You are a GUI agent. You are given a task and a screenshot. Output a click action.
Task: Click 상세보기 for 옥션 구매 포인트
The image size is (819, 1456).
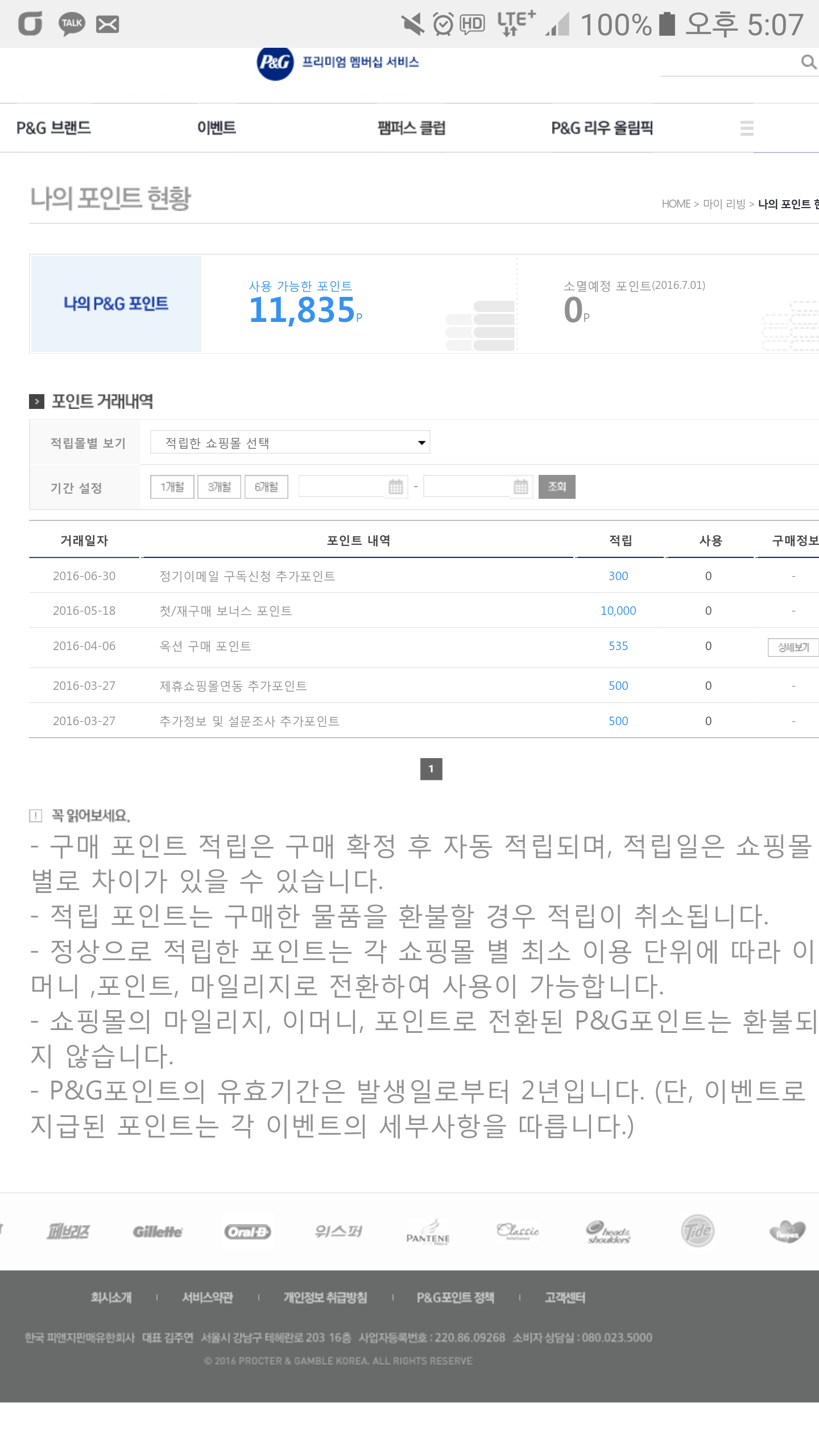pyautogui.click(x=793, y=647)
